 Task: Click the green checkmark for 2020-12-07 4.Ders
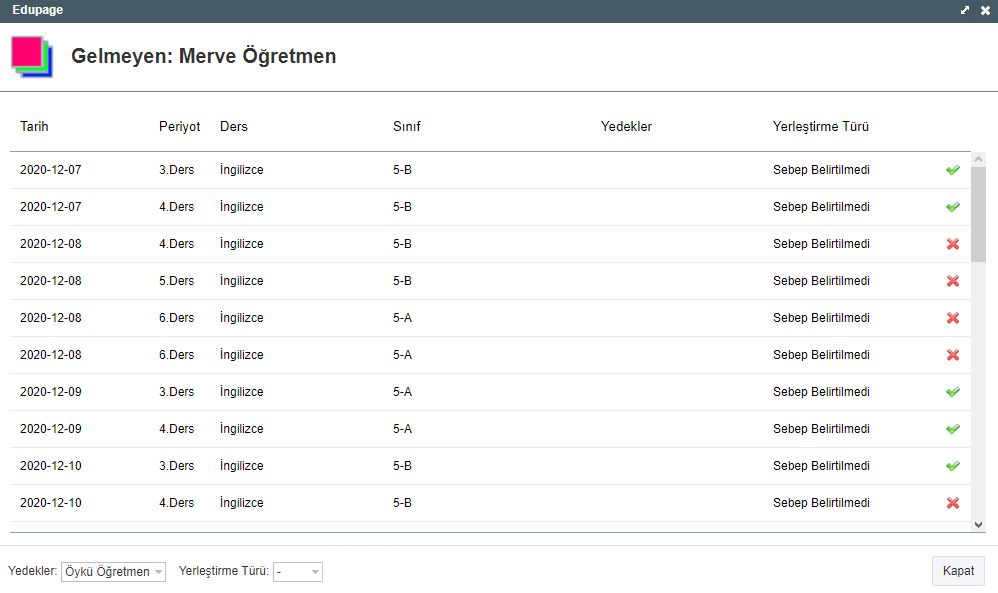point(952,207)
